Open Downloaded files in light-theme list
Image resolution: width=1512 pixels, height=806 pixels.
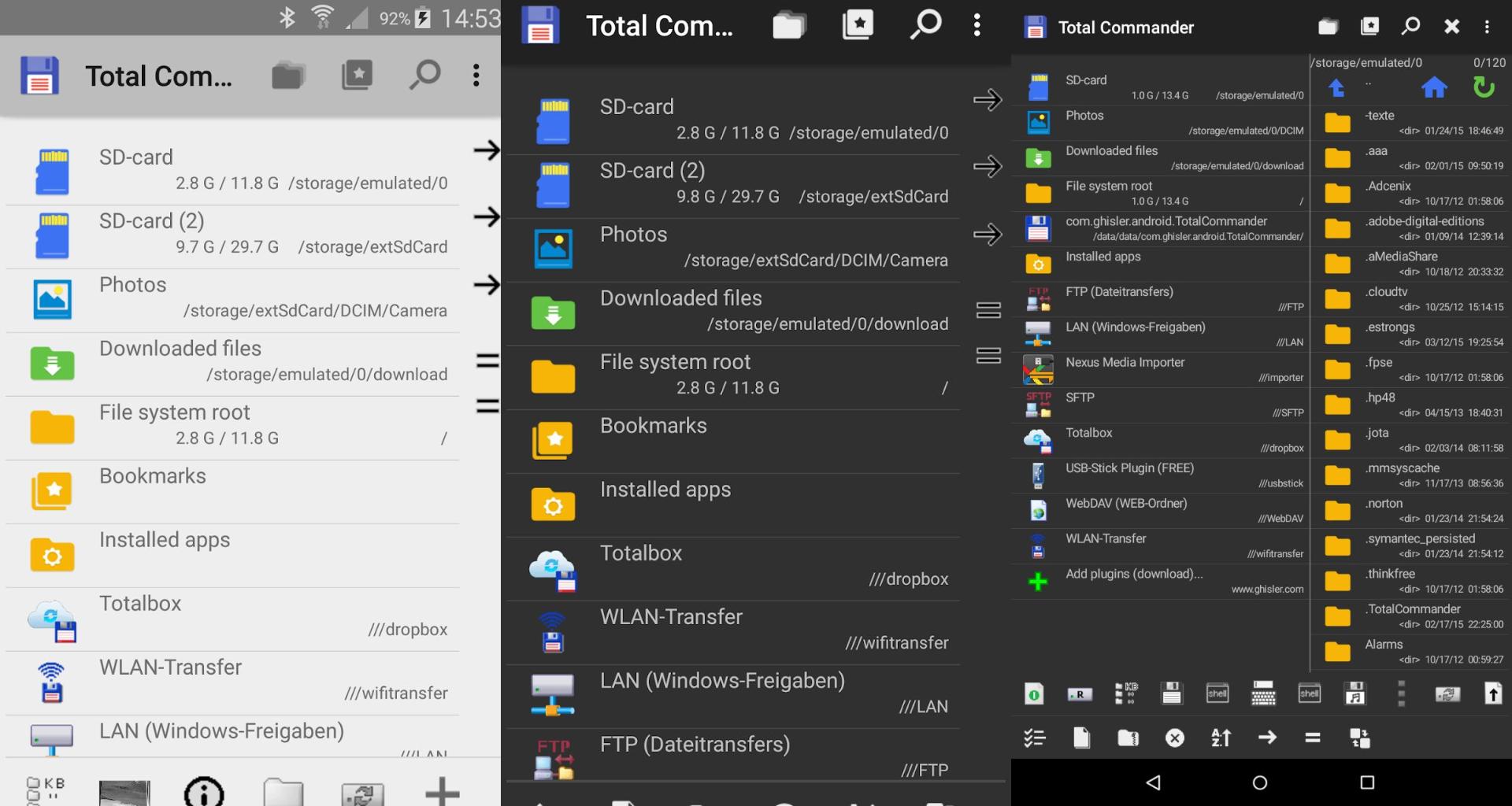[x=232, y=363]
